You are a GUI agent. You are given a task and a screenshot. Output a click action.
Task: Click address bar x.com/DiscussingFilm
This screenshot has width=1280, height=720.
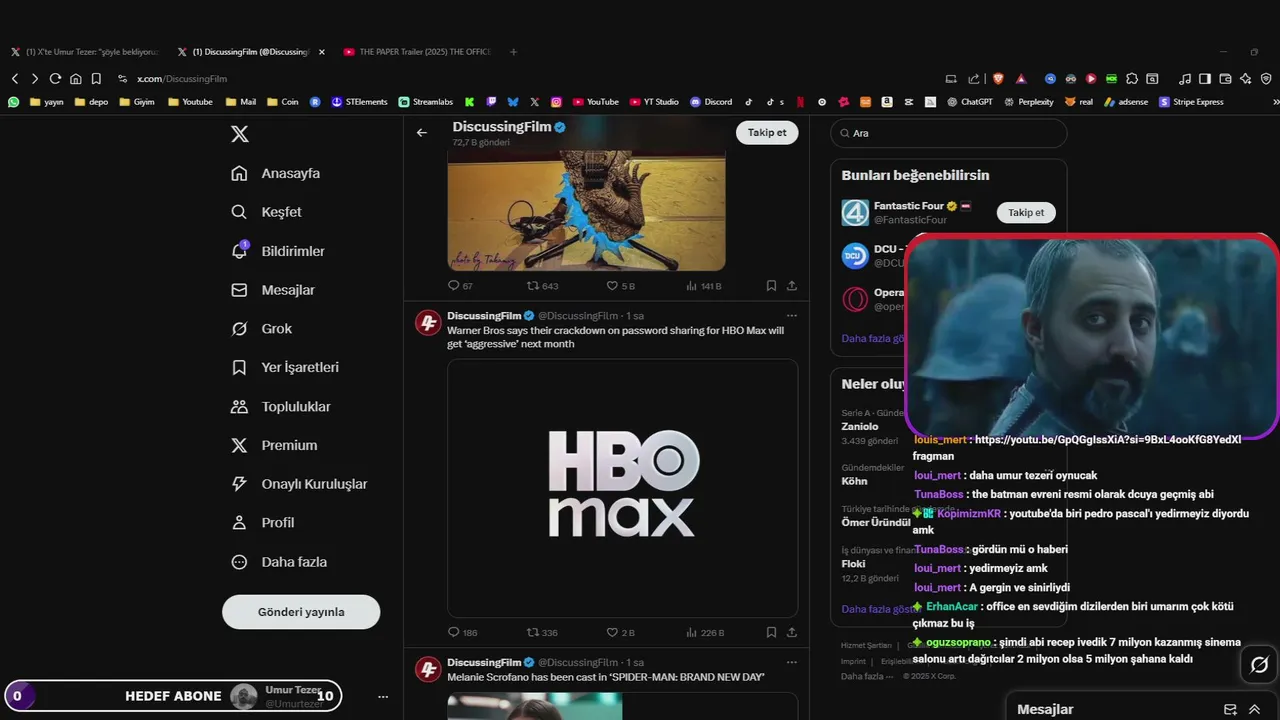coord(182,78)
